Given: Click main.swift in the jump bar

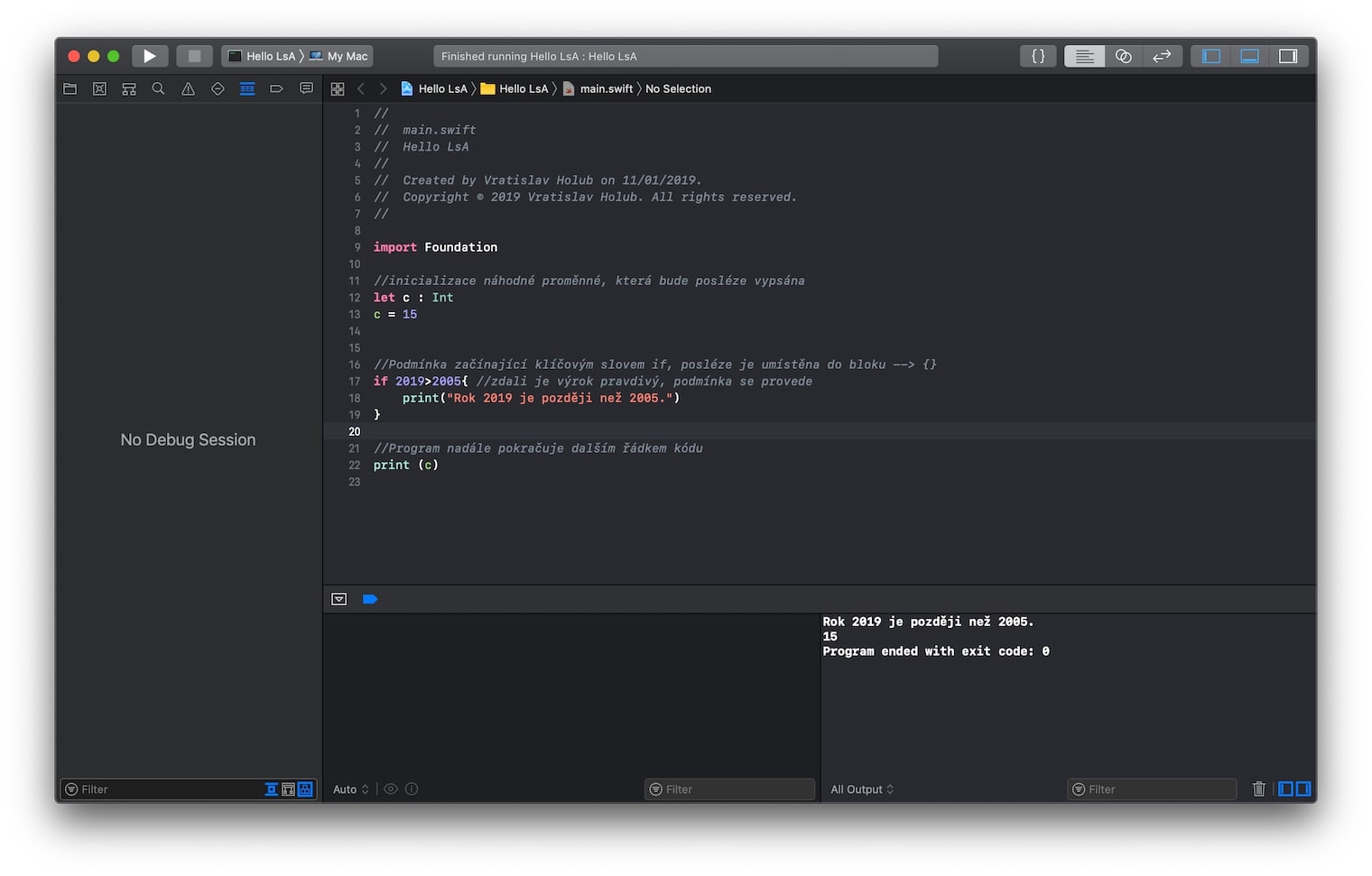Looking at the screenshot, I should (x=606, y=88).
